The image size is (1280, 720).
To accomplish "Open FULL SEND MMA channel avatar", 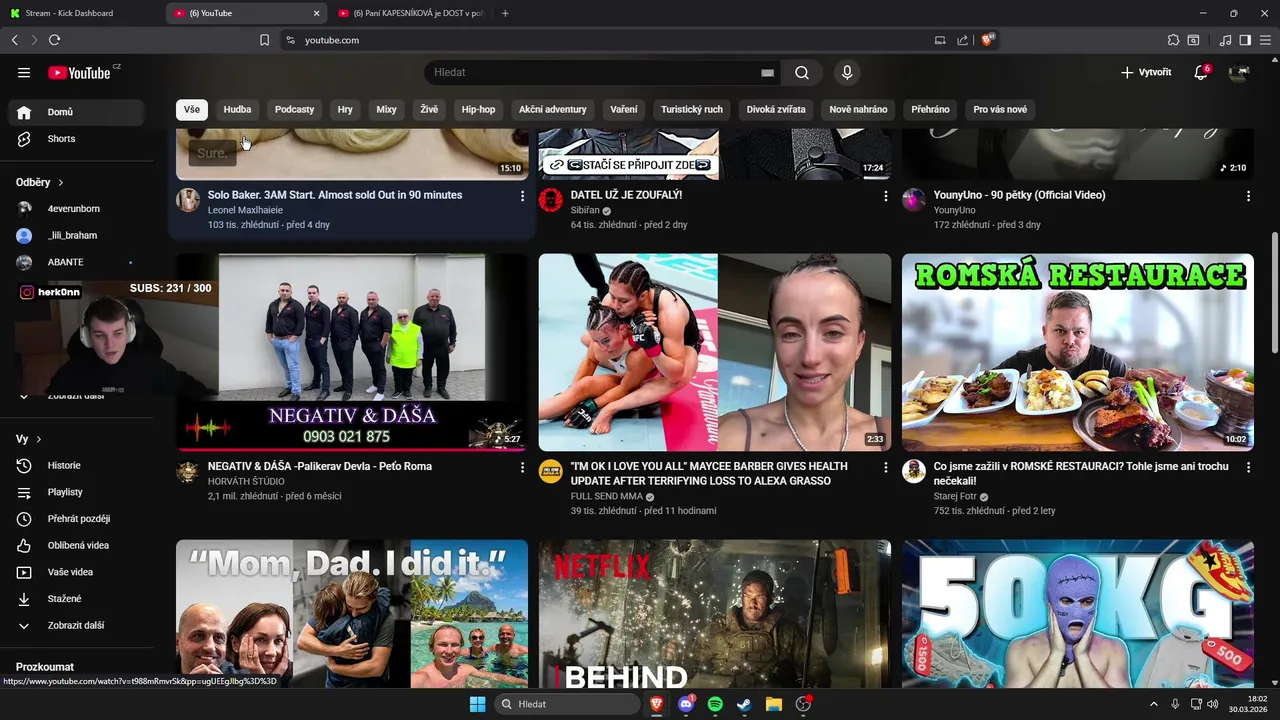I will 551,472.
